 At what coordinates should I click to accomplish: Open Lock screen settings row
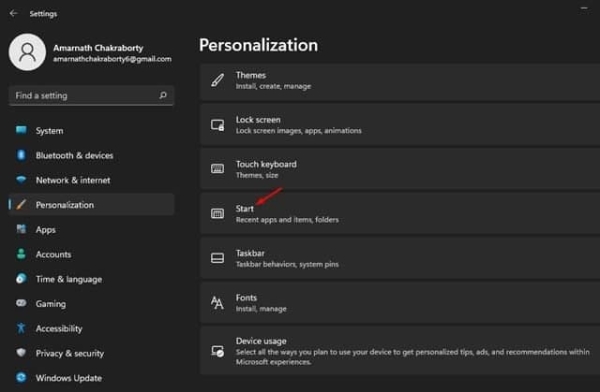[x=400, y=125]
